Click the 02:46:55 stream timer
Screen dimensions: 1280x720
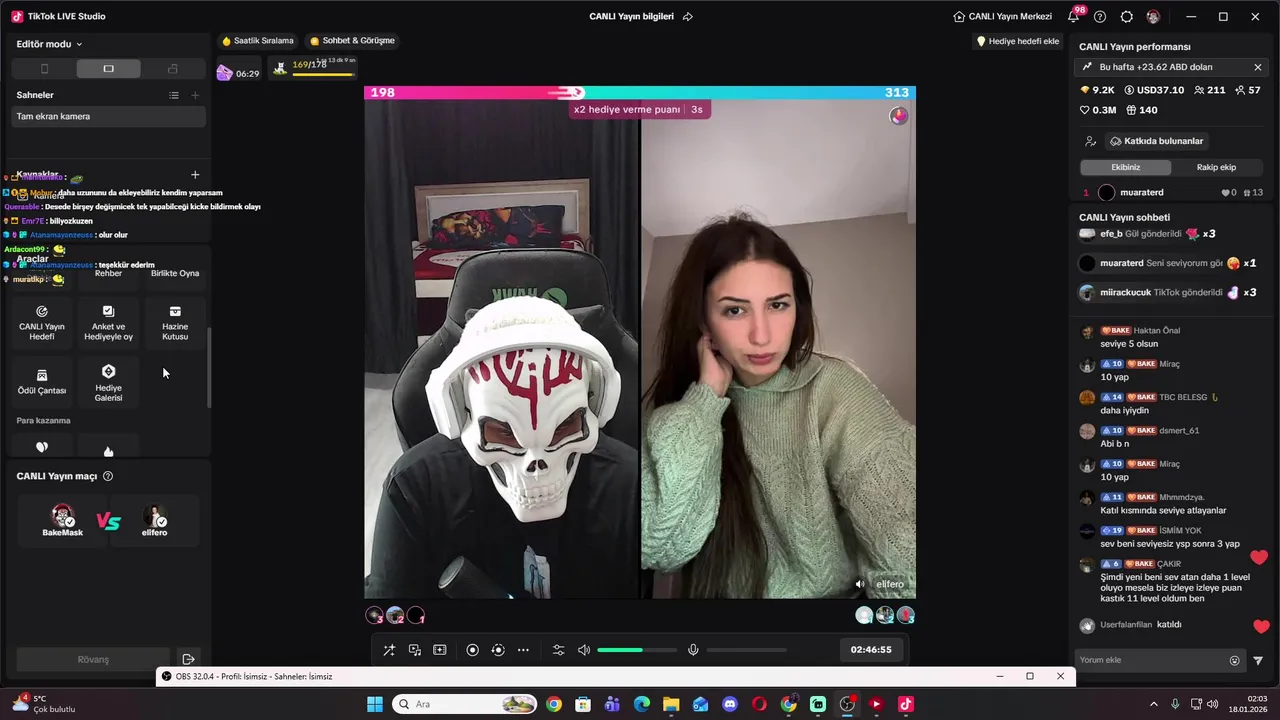871,650
